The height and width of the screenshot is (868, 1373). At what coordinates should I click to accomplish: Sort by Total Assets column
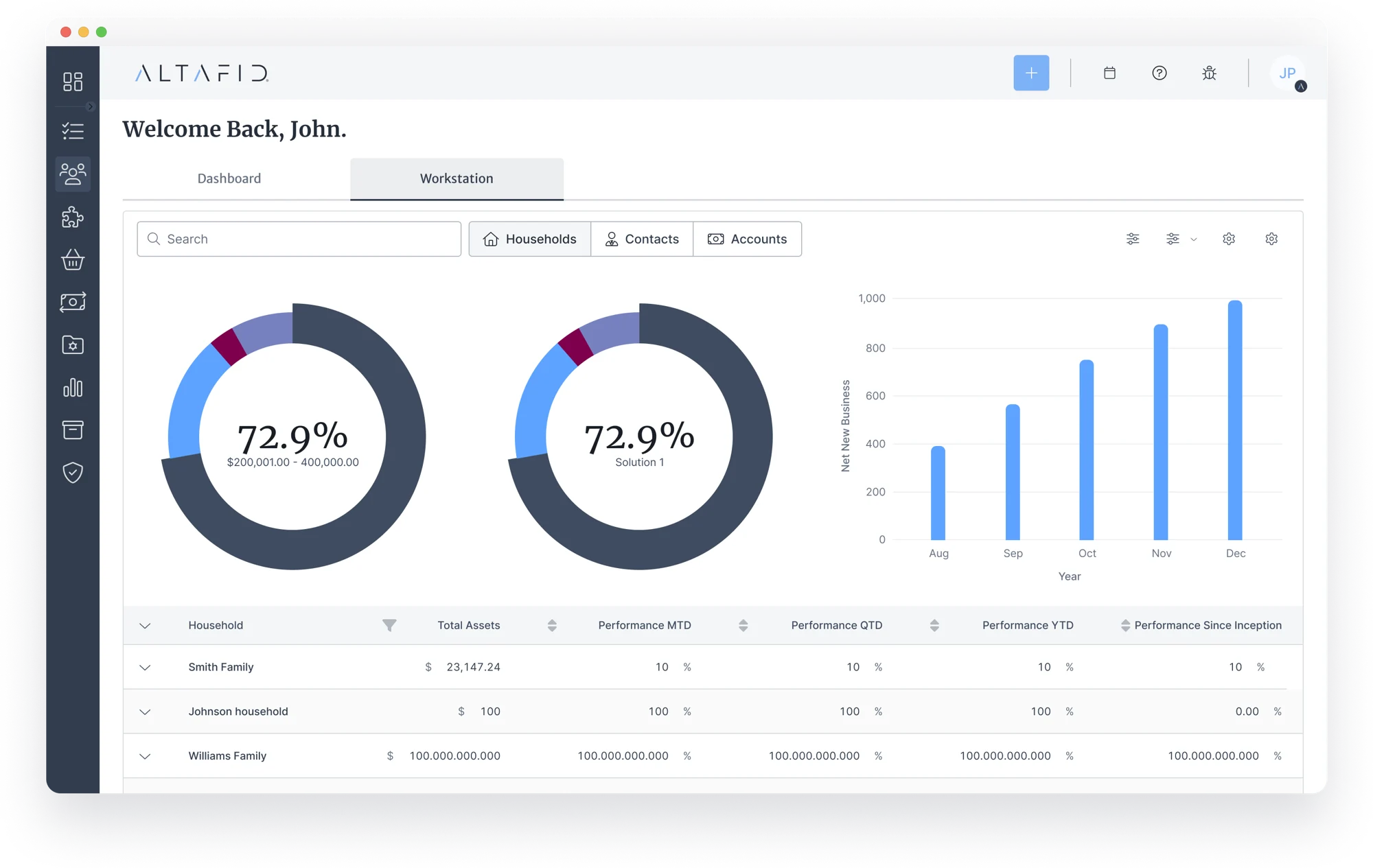click(552, 625)
